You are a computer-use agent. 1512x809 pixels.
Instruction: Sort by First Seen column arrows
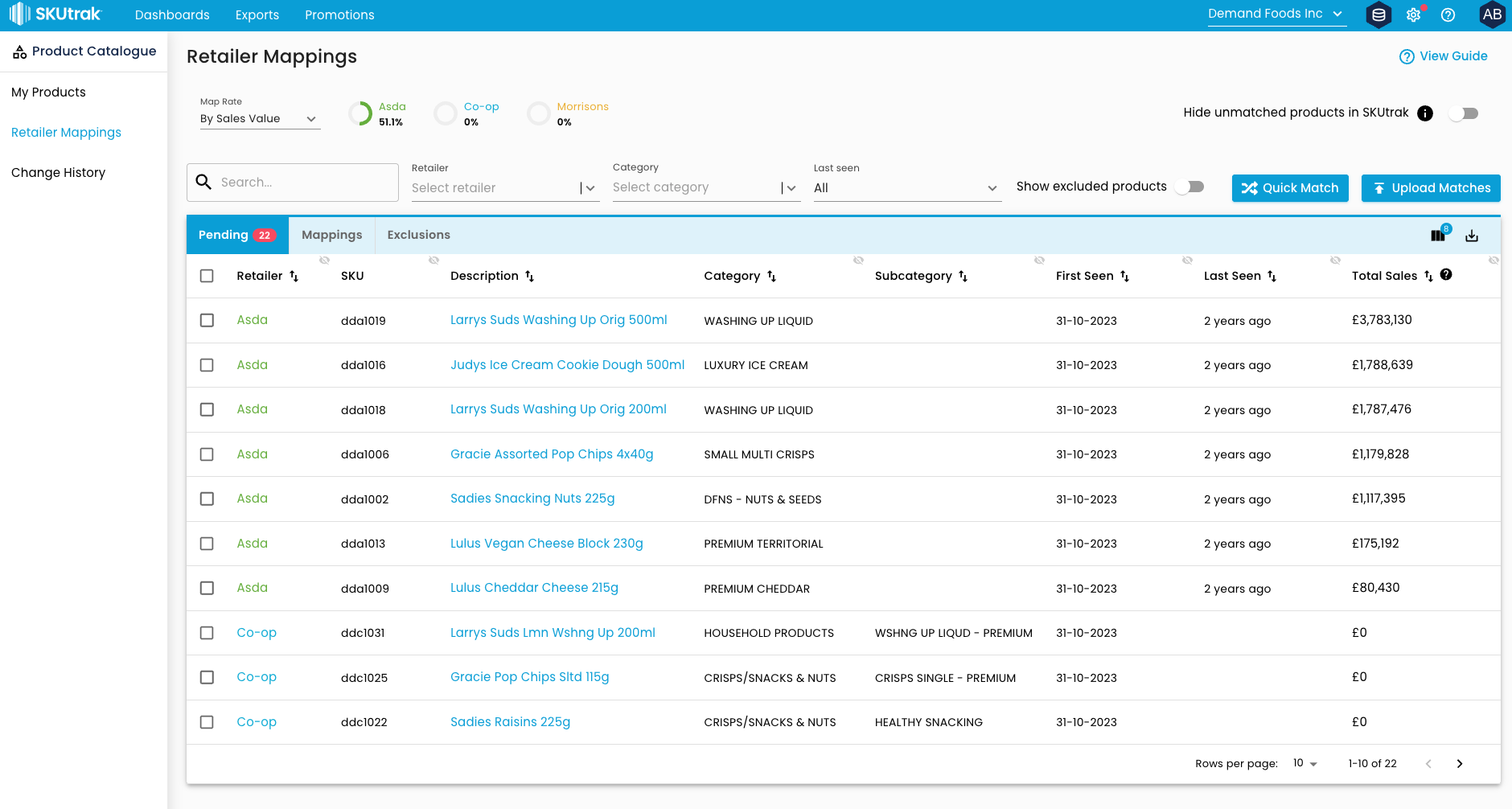[1124, 276]
